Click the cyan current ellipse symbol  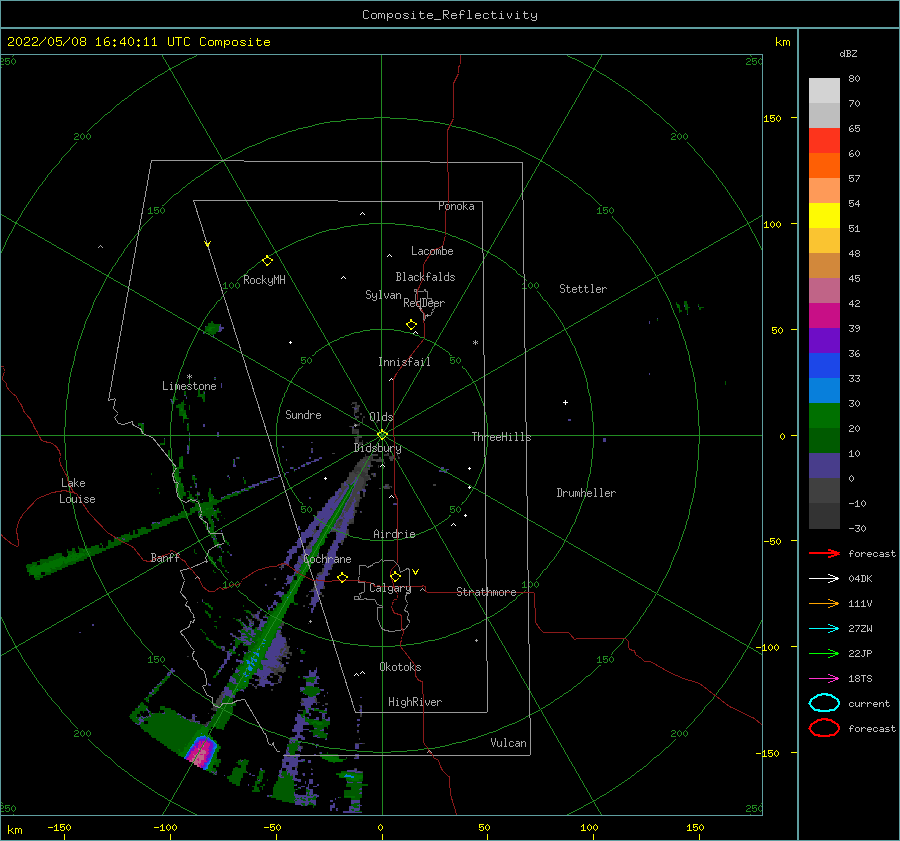(x=824, y=703)
